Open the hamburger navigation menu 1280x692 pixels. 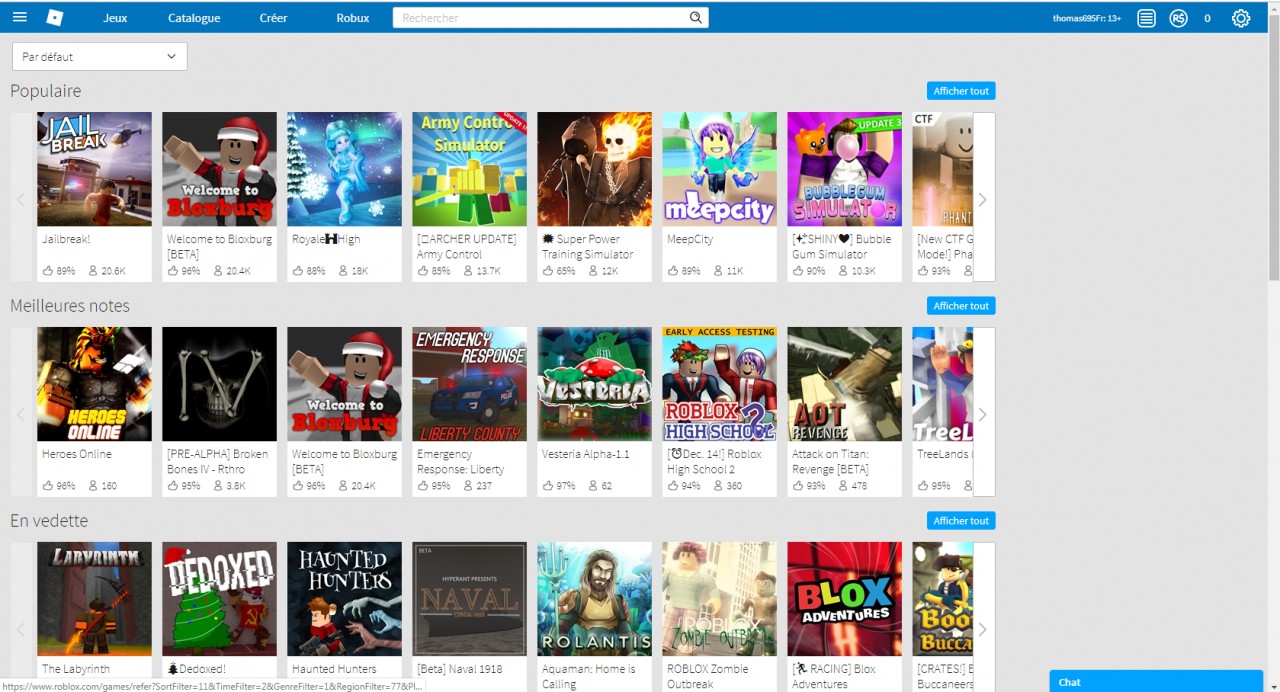coord(20,18)
